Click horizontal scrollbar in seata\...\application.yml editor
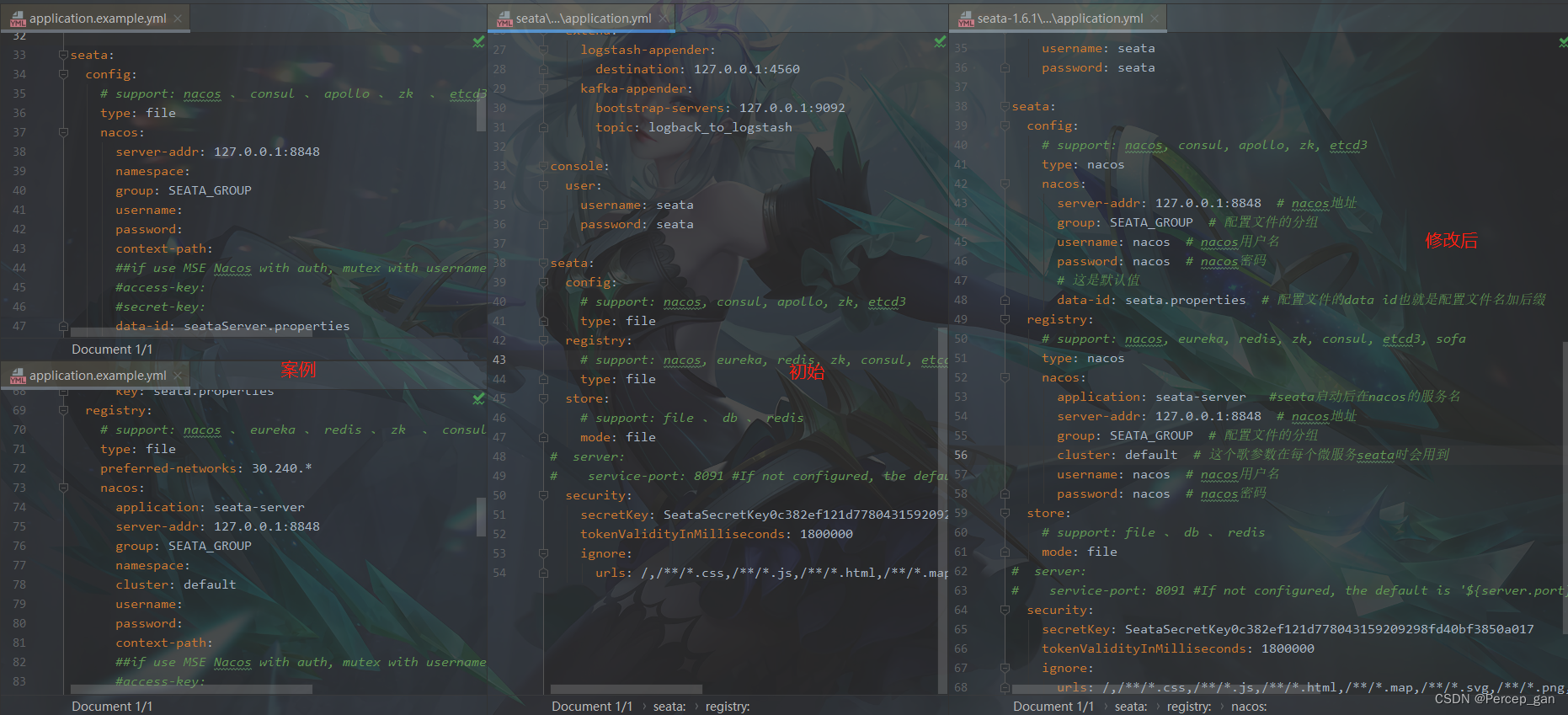Image resolution: width=1568 pixels, height=715 pixels. click(x=626, y=689)
